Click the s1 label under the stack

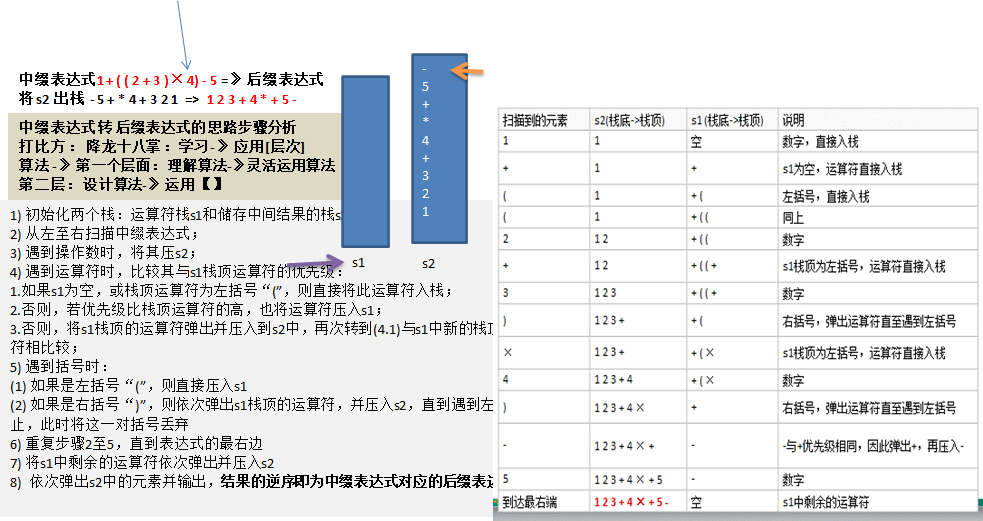pos(359,263)
